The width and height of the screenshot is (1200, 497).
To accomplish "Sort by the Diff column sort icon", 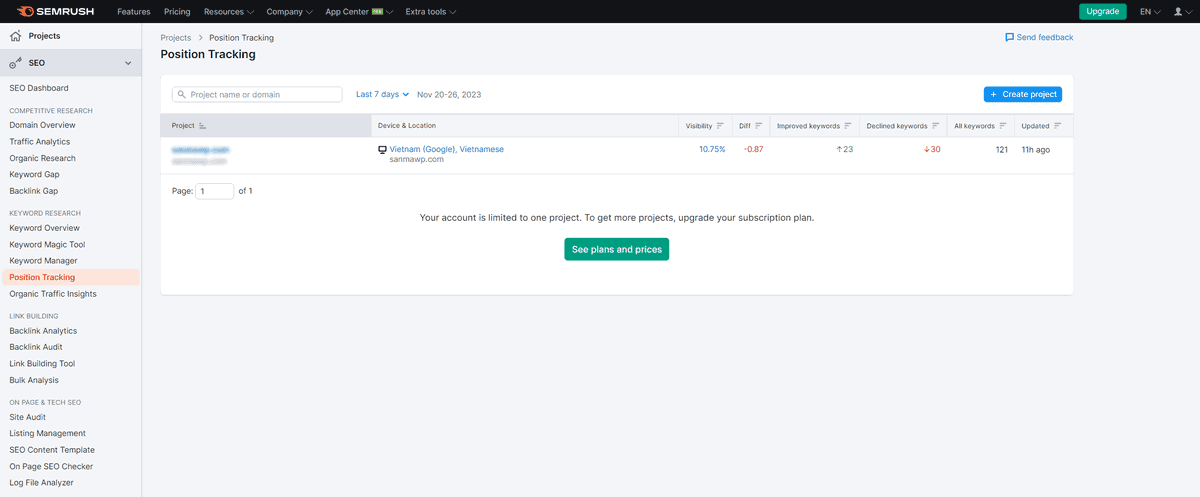I will coord(758,126).
